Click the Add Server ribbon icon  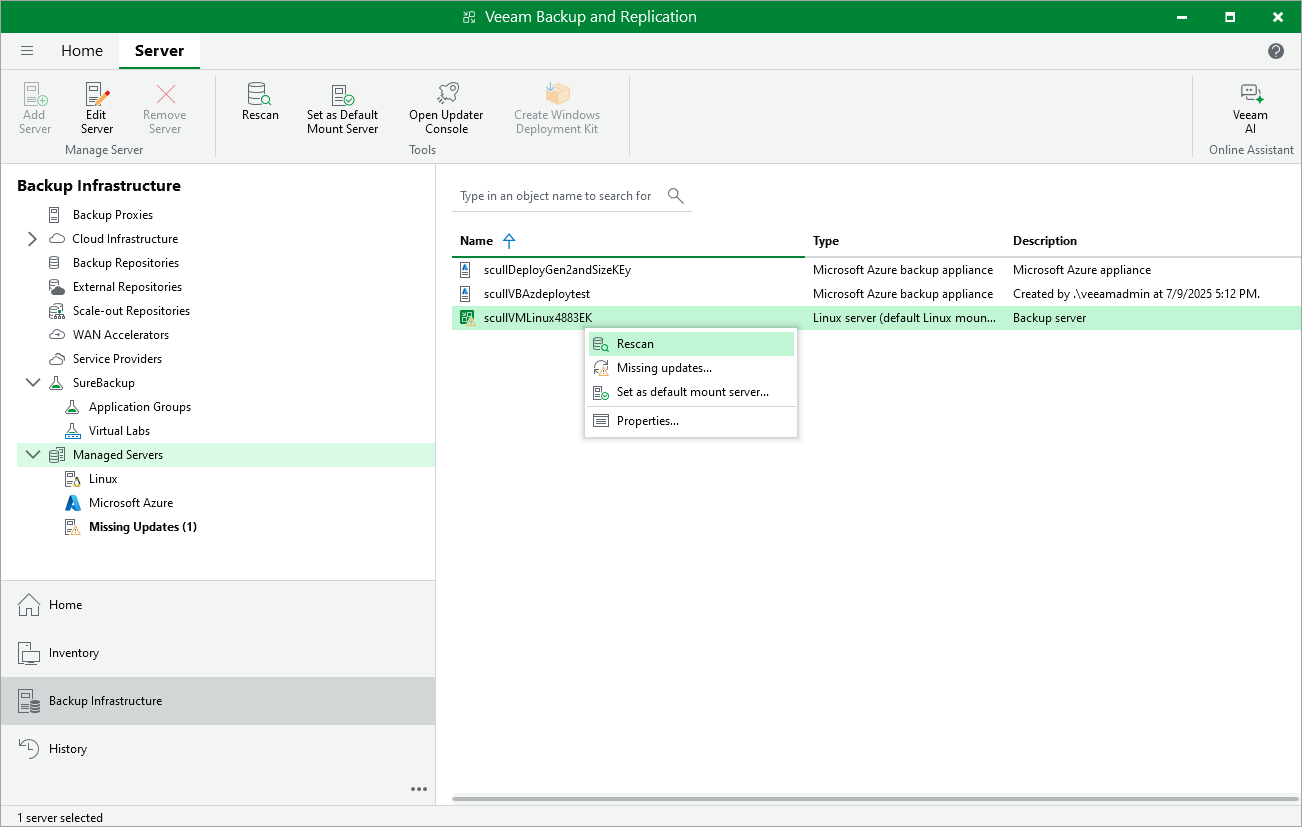(34, 108)
